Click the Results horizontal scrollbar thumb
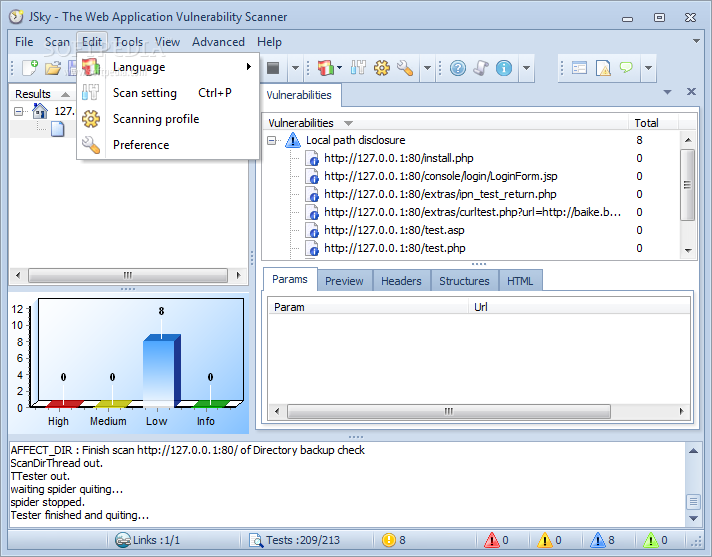The height and width of the screenshot is (557, 712). click(128, 275)
